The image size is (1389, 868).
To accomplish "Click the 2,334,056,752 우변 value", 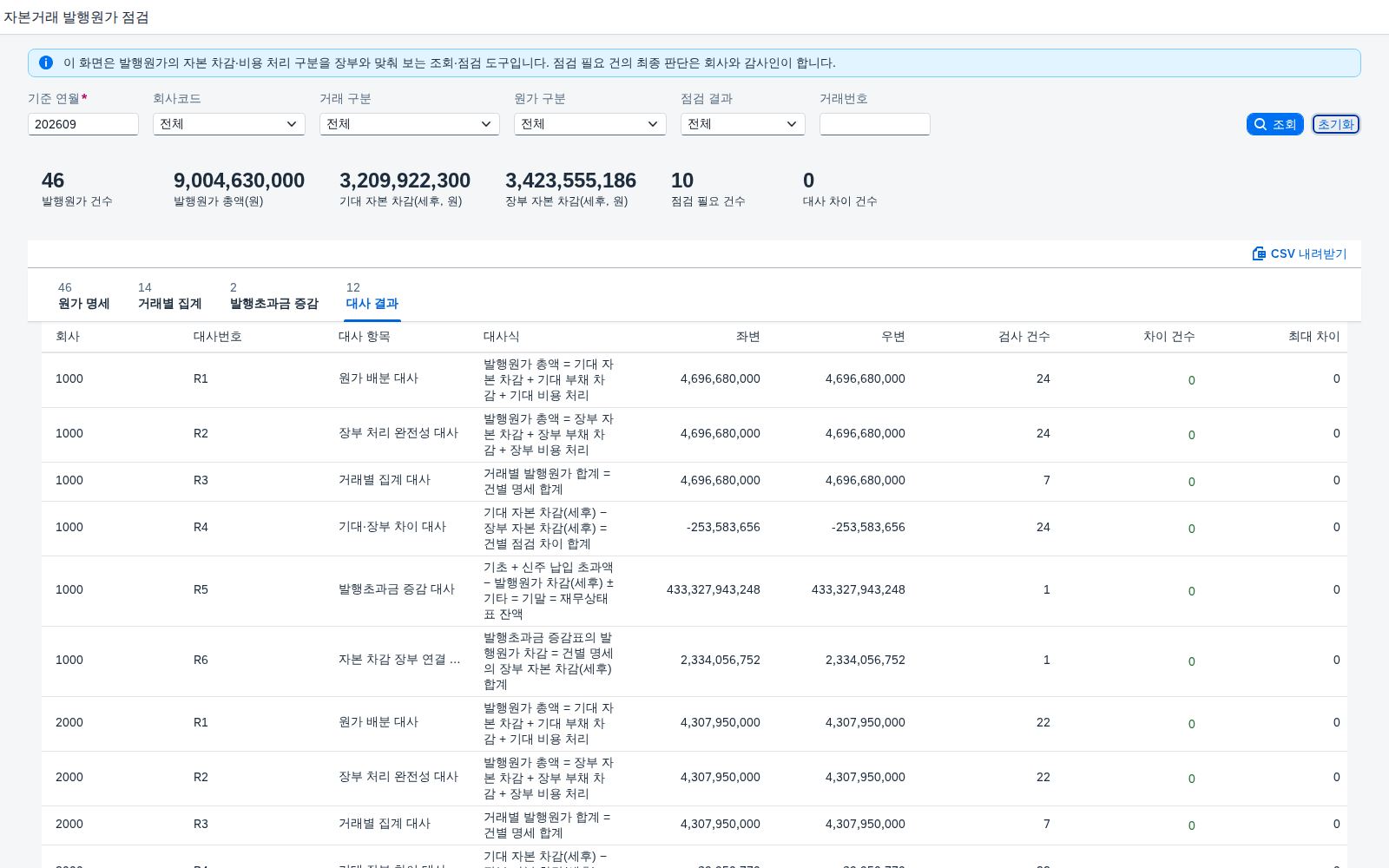I will tap(866, 660).
